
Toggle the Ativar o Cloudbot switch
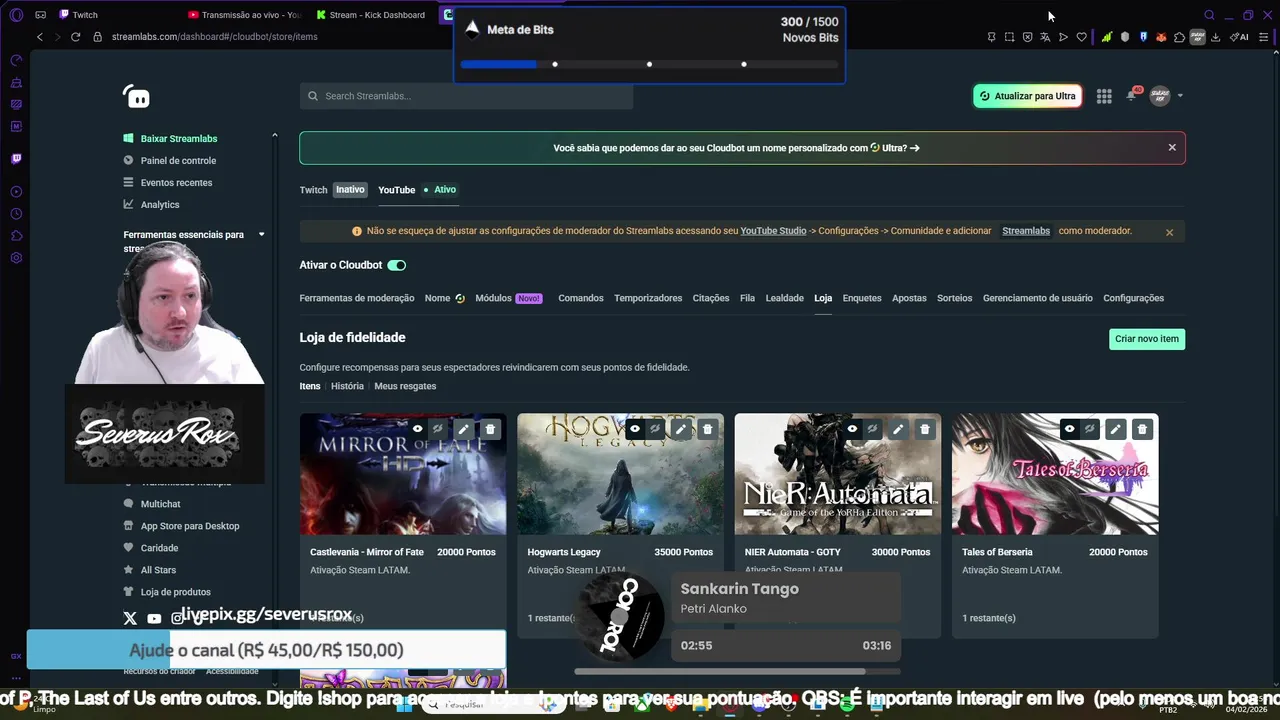pos(397,265)
